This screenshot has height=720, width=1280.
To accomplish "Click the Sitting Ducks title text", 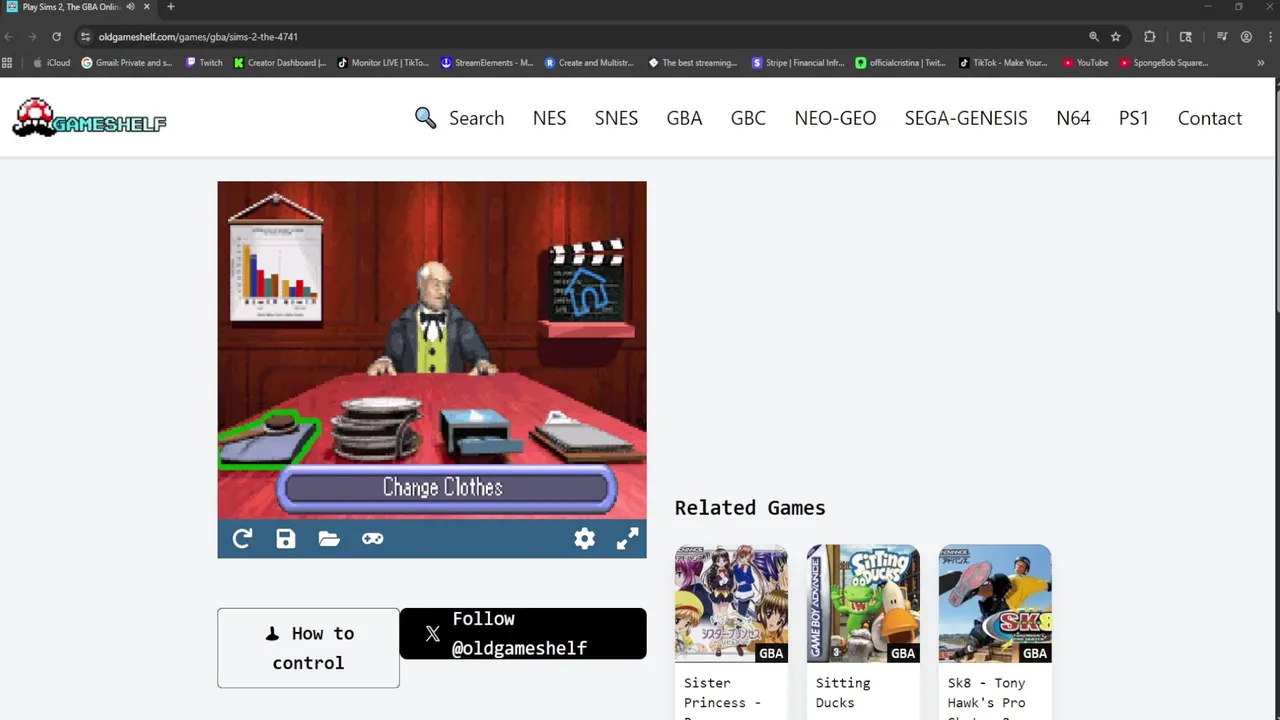I will pyautogui.click(x=843, y=693).
